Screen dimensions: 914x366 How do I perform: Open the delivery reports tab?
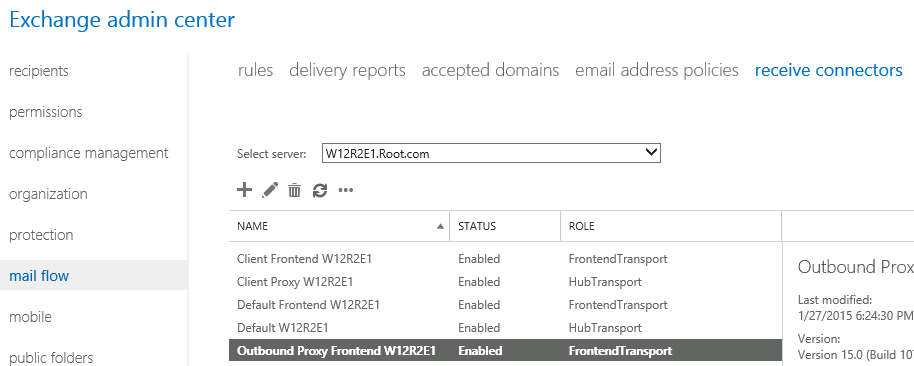click(347, 71)
